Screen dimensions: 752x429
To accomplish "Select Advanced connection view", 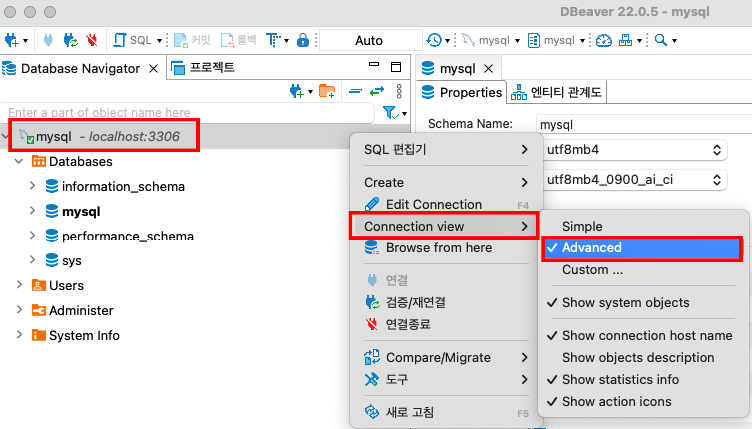I will [x=643, y=248].
